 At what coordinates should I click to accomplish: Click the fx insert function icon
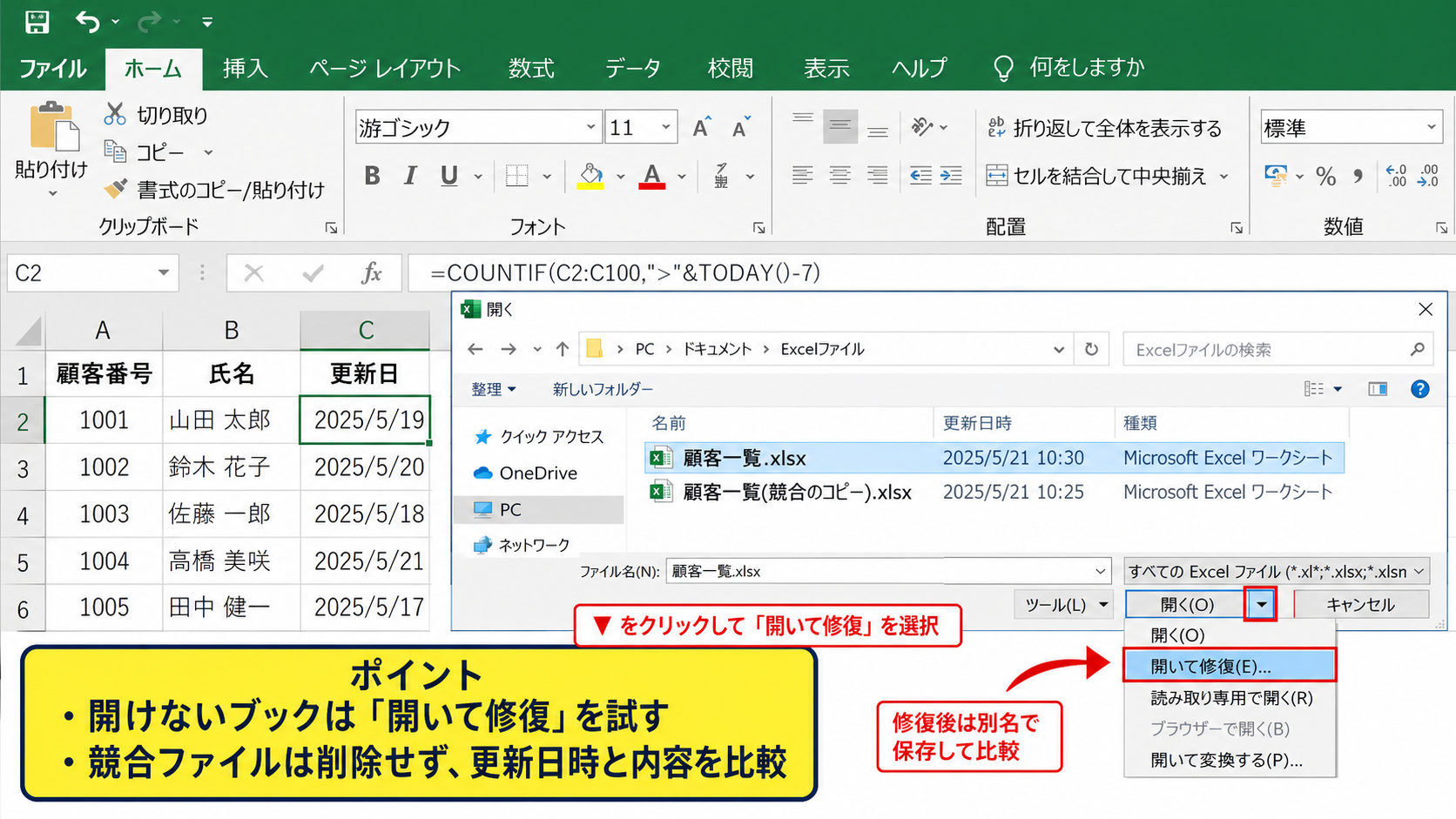pos(372,273)
